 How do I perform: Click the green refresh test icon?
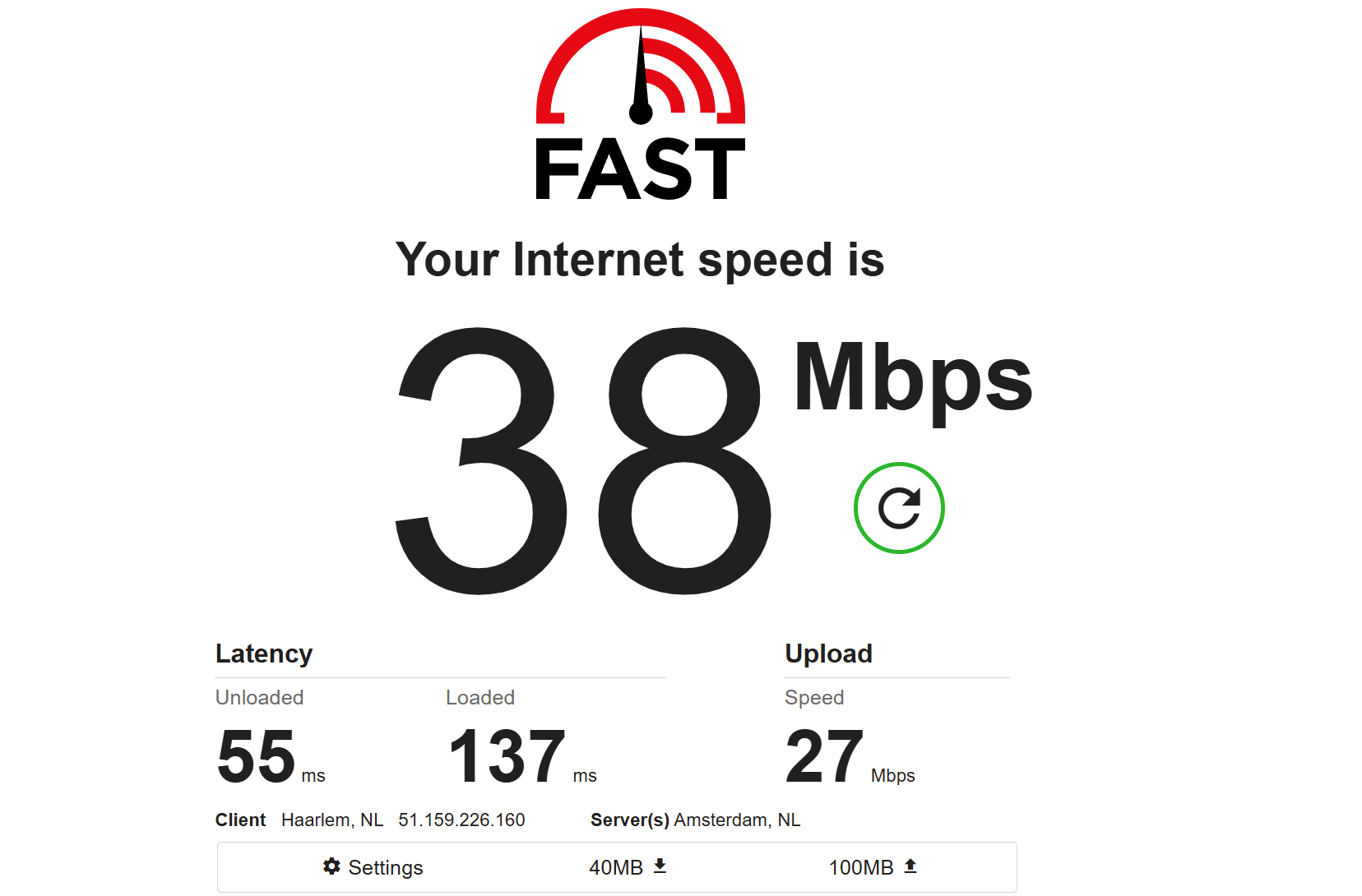[x=899, y=508]
